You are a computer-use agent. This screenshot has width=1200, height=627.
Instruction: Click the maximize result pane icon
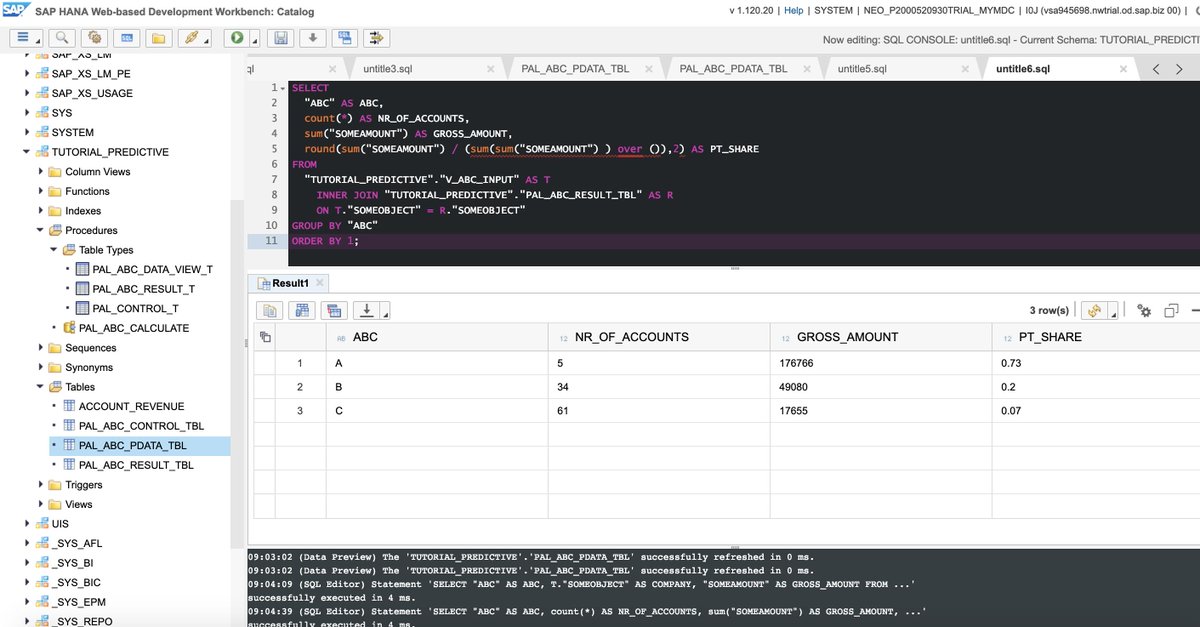tap(1172, 310)
